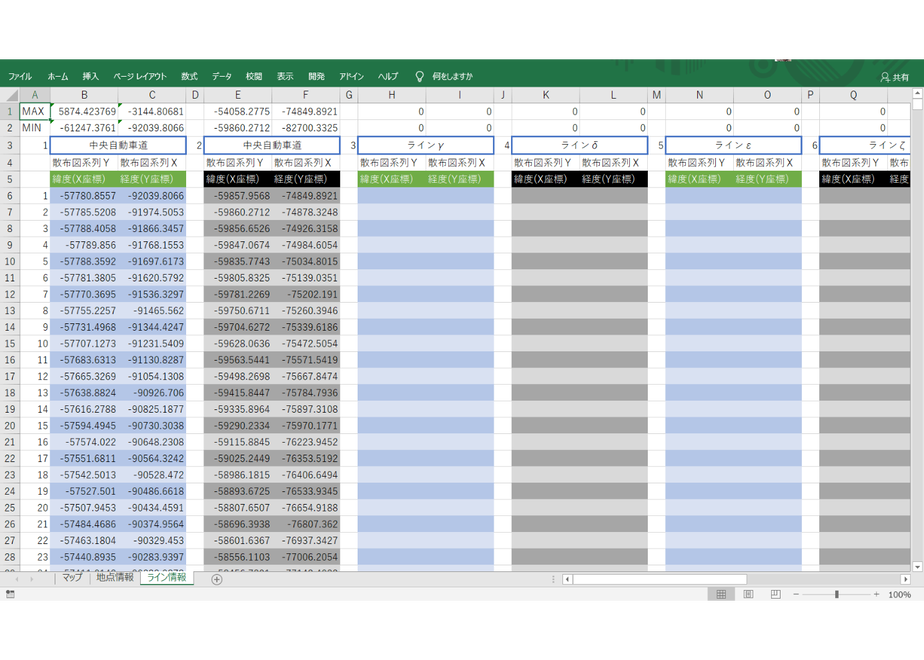Click the select-all corner triangle
Viewport: 924px width, 660px height.
click(x=10, y=95)
